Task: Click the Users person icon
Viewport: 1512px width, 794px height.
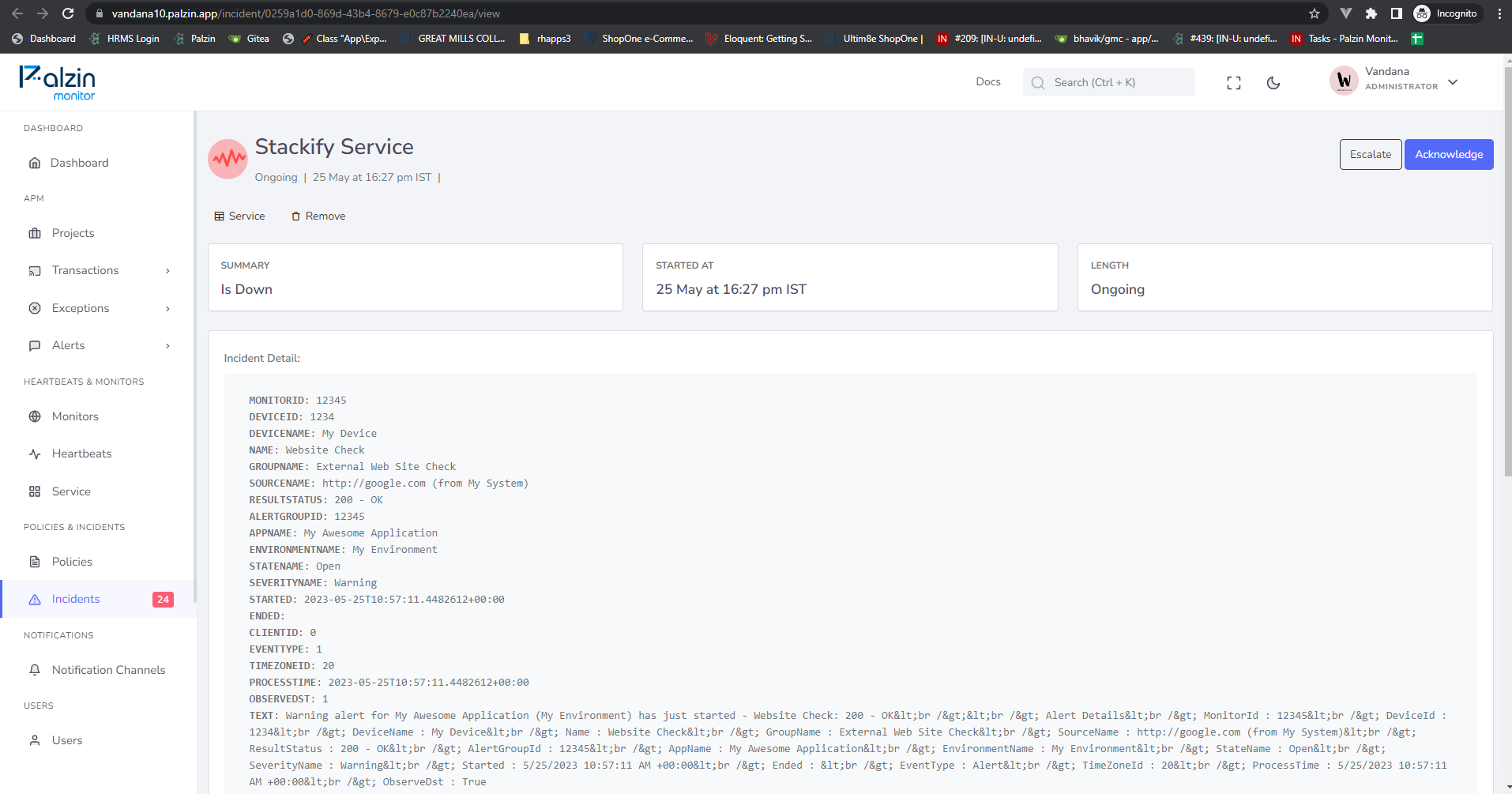Action: [35, 740]
